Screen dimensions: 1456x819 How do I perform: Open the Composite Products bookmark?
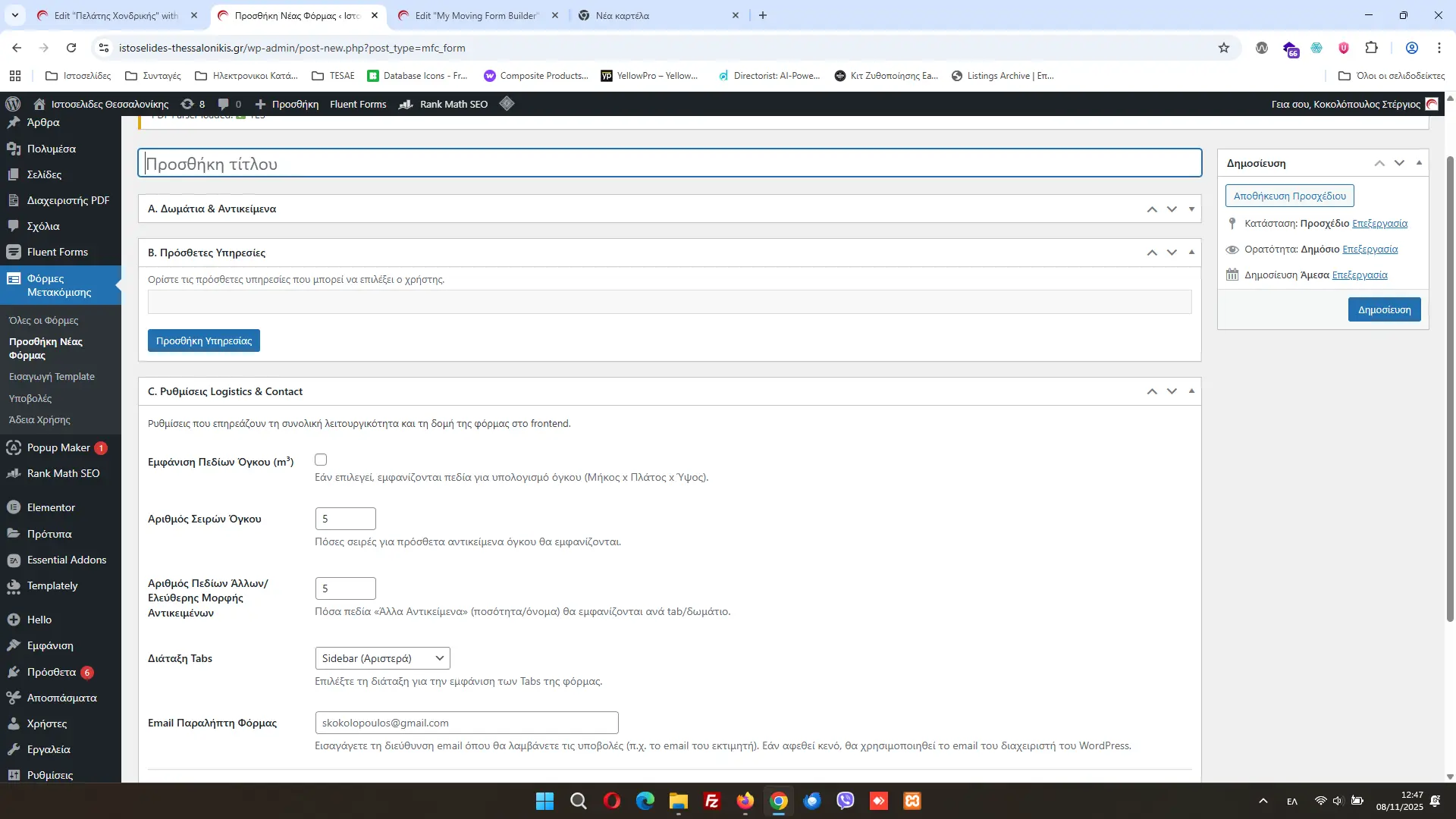(536, 76)
